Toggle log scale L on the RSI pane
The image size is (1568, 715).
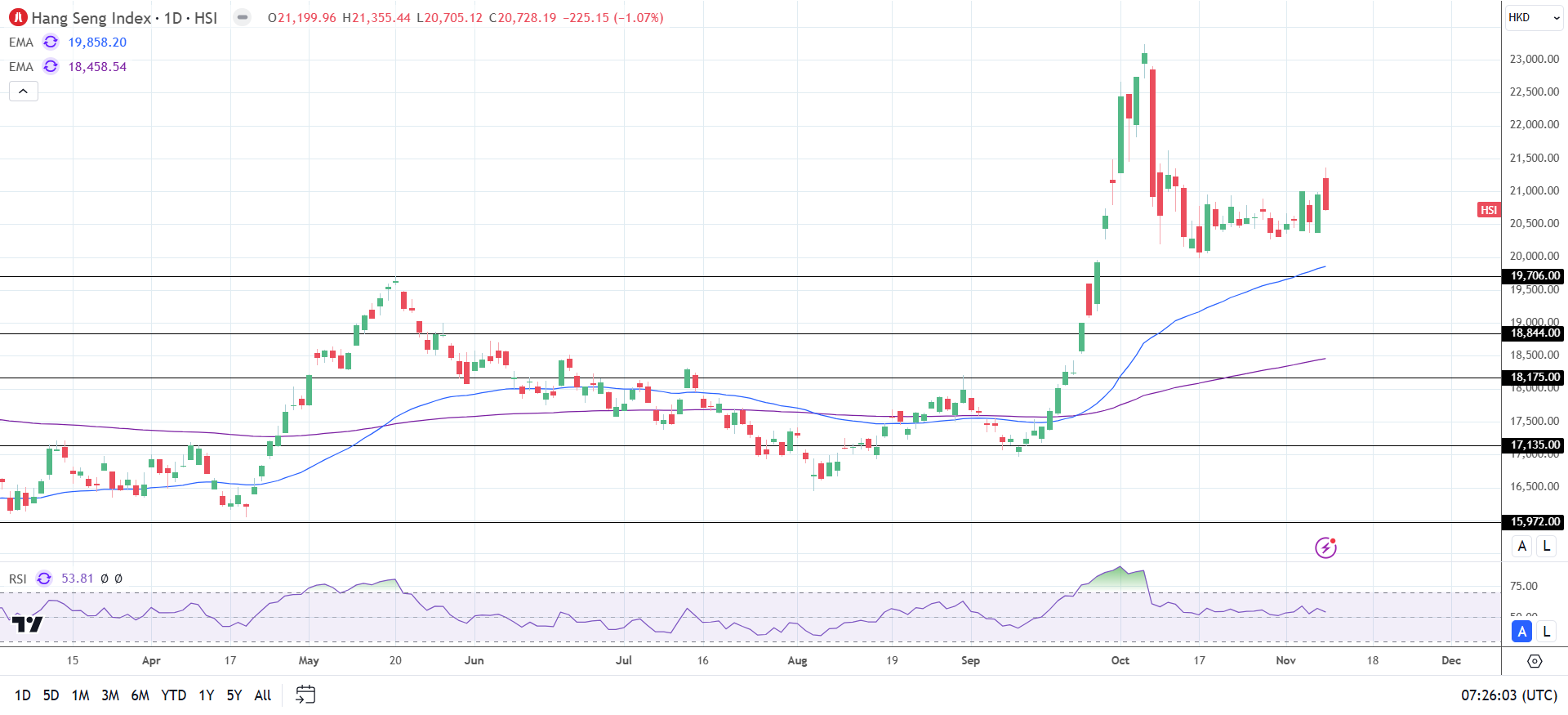[x=1547, y=632]
